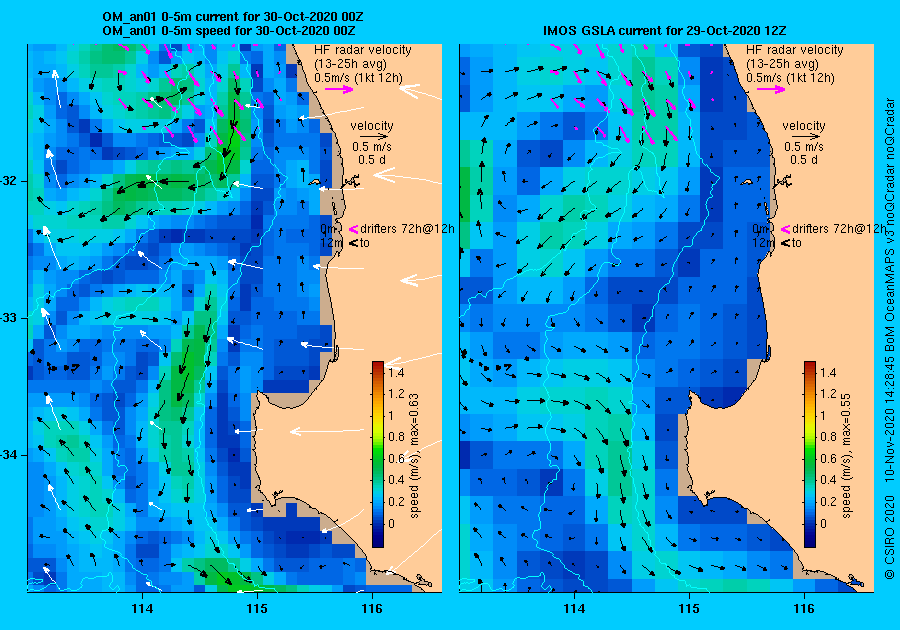The height and width of the screenshot is (630, 900).
Task: Click the 1.2 tick on GSLA colour bar
Action: 828,394
